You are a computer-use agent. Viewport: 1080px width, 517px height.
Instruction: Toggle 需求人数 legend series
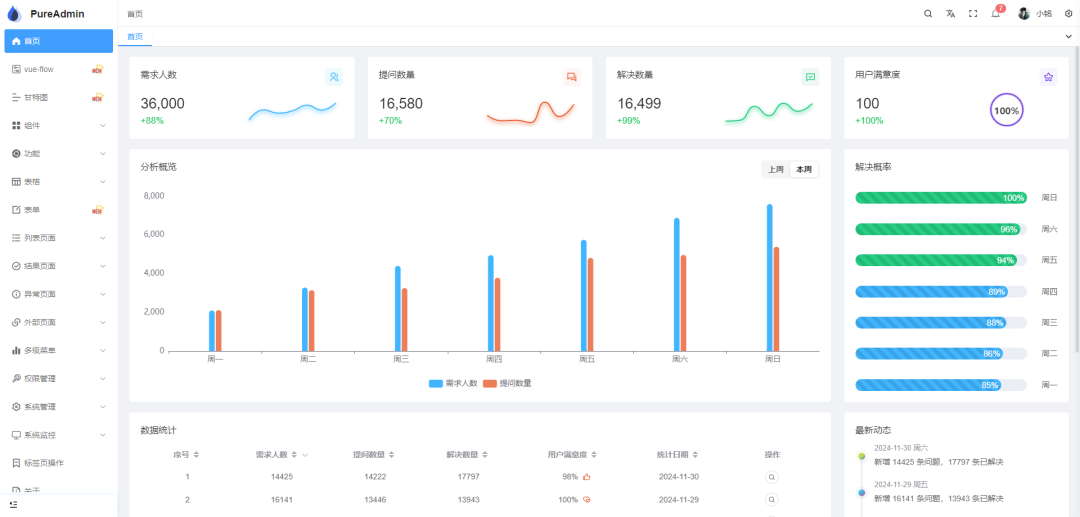[453, 383]
